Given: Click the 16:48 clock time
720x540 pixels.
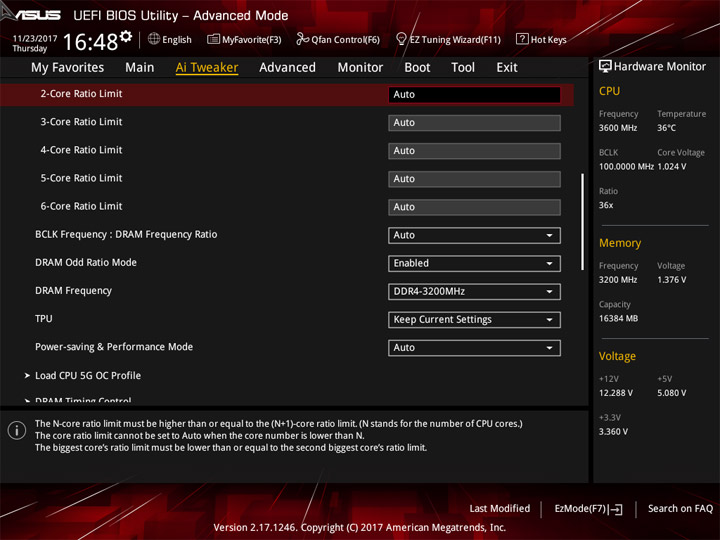Looking at the screenshot, I should [90, 42].
